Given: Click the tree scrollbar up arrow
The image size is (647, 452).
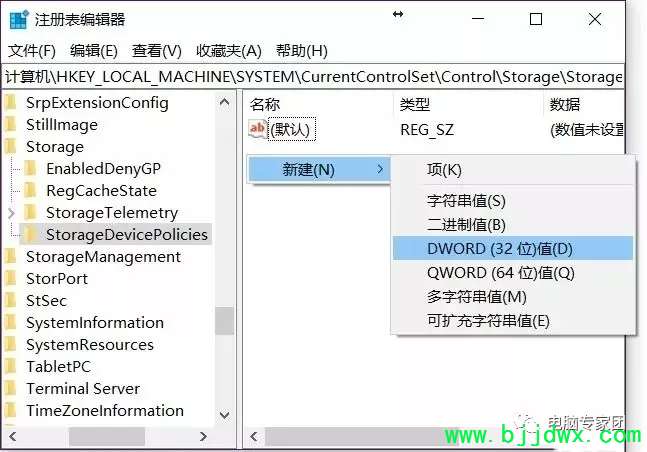Looking at the screenshot, I should 224,102.
